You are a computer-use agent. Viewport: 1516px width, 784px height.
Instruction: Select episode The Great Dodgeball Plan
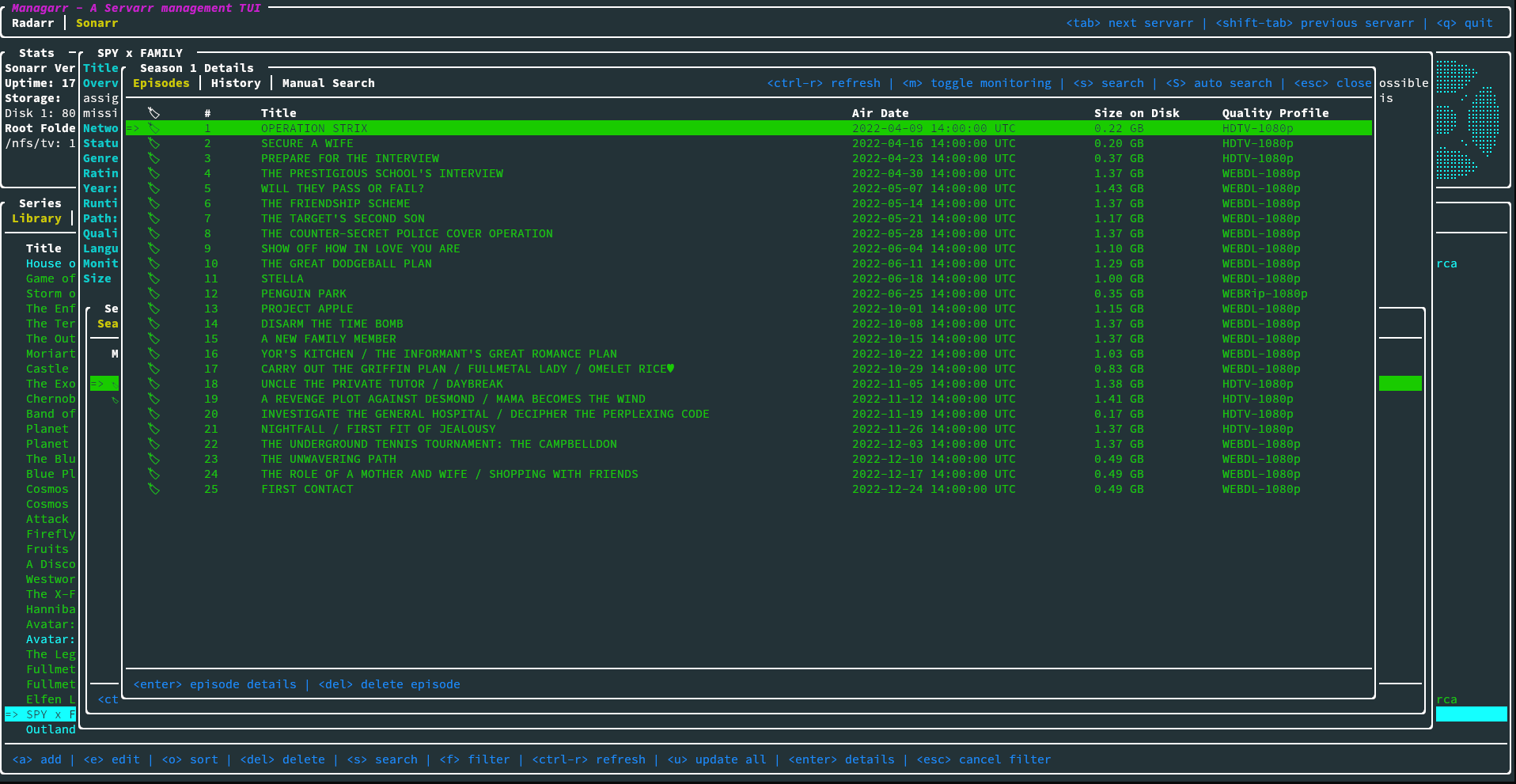pyautogui.click(x=347, y=263)
